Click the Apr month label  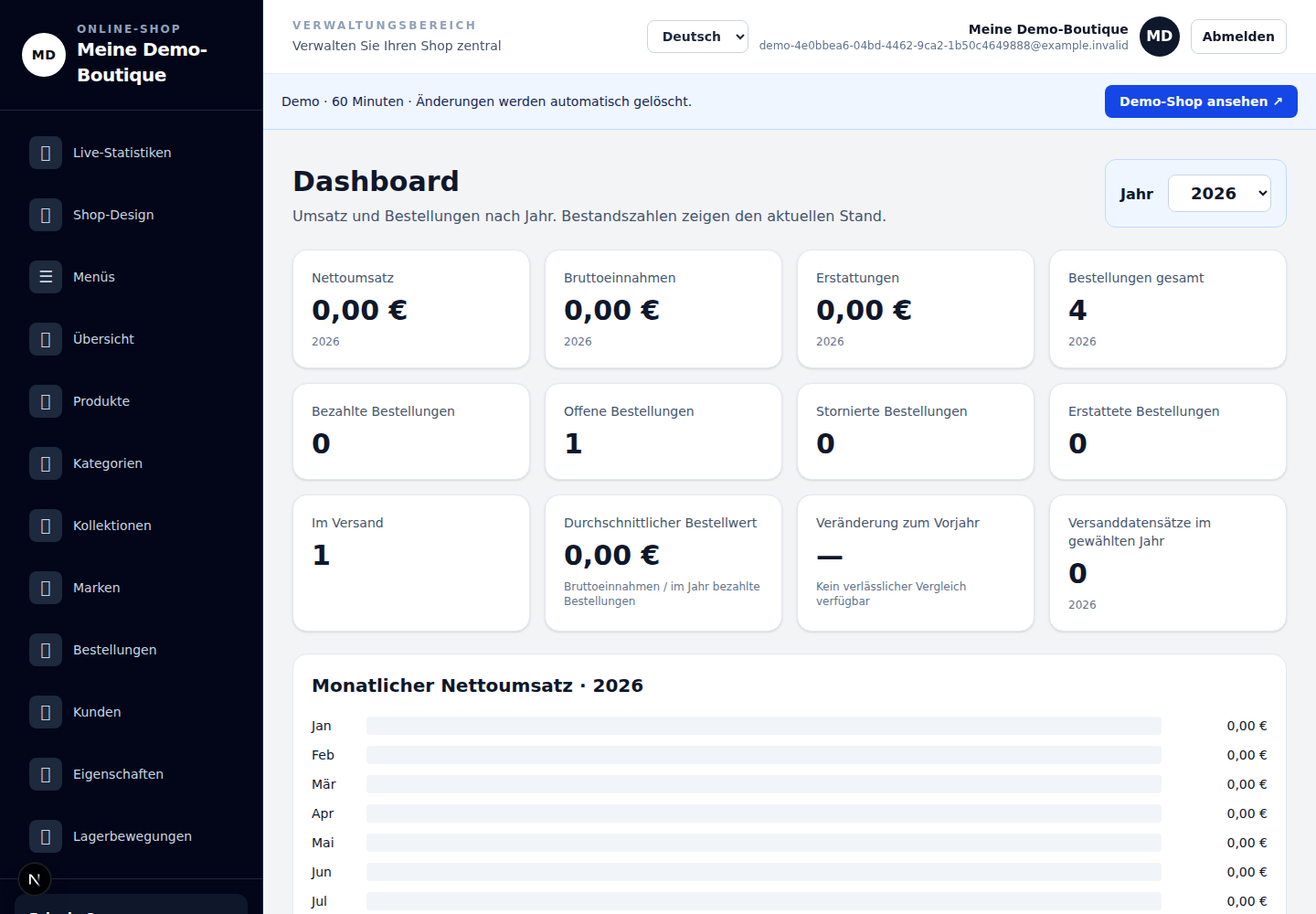323,813
